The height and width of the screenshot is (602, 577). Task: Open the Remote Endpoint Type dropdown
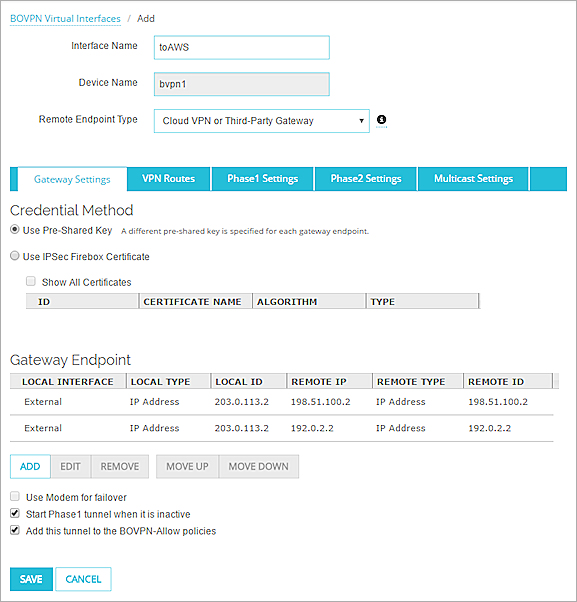tap(262, 121)
